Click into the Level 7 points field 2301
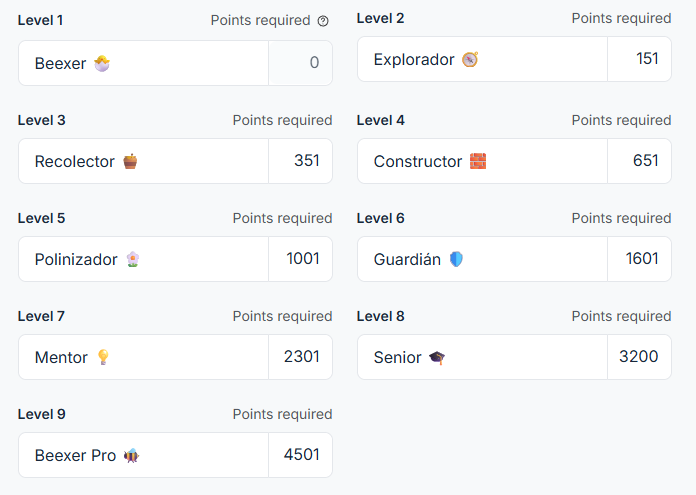Image resolution: width=696 pixels, height=495 pixels. click(301, 357)
